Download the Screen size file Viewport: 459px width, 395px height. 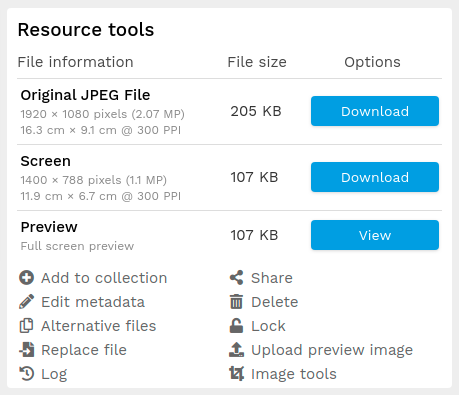(375, 177)
